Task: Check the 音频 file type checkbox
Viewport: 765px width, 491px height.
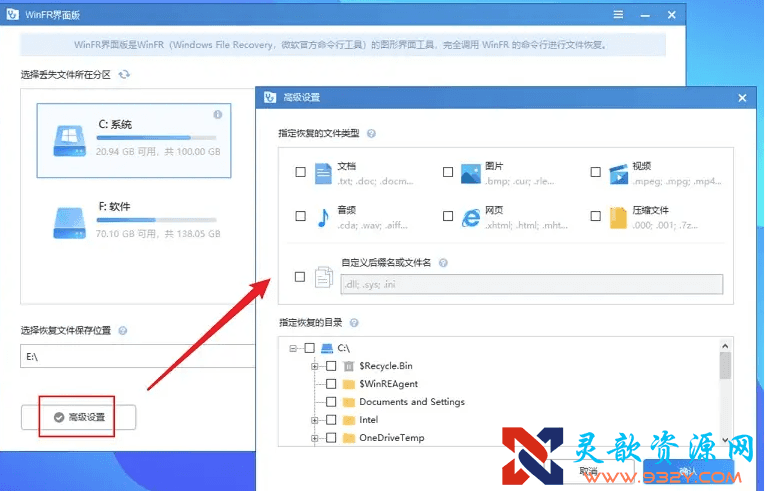Action: click(x=301, y=216)
